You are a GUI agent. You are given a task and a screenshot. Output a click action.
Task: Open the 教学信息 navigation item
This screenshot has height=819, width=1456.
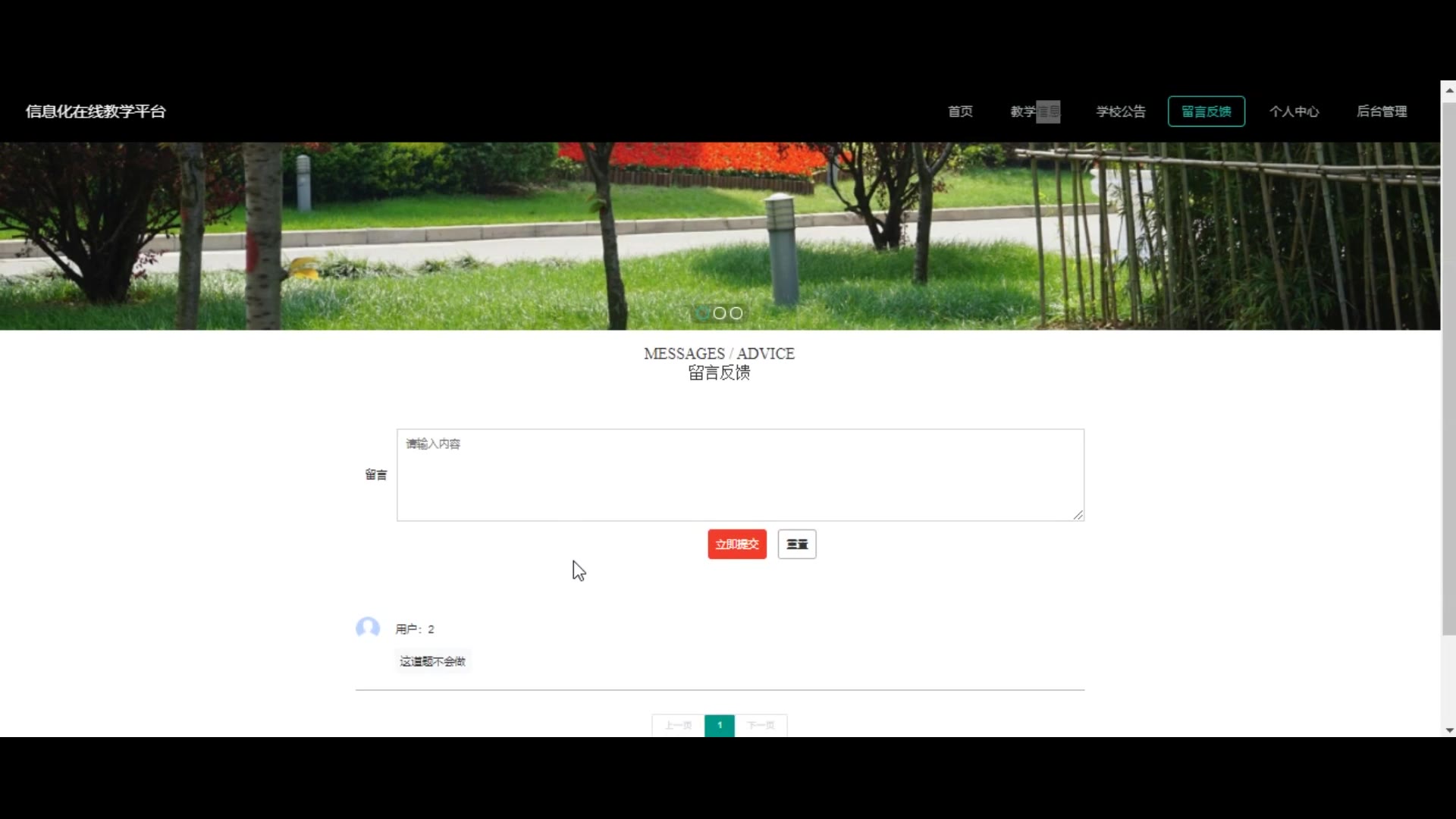(1034, 111)
